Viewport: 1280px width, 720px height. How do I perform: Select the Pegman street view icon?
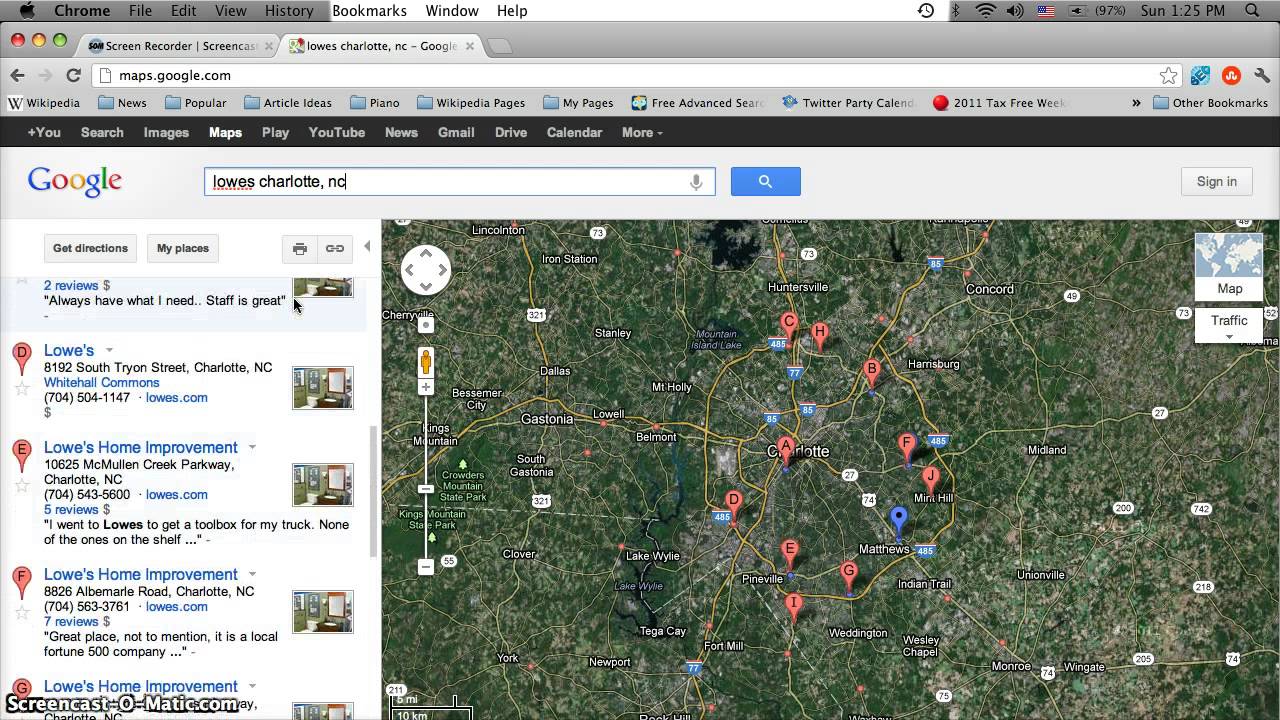[426, 361]
